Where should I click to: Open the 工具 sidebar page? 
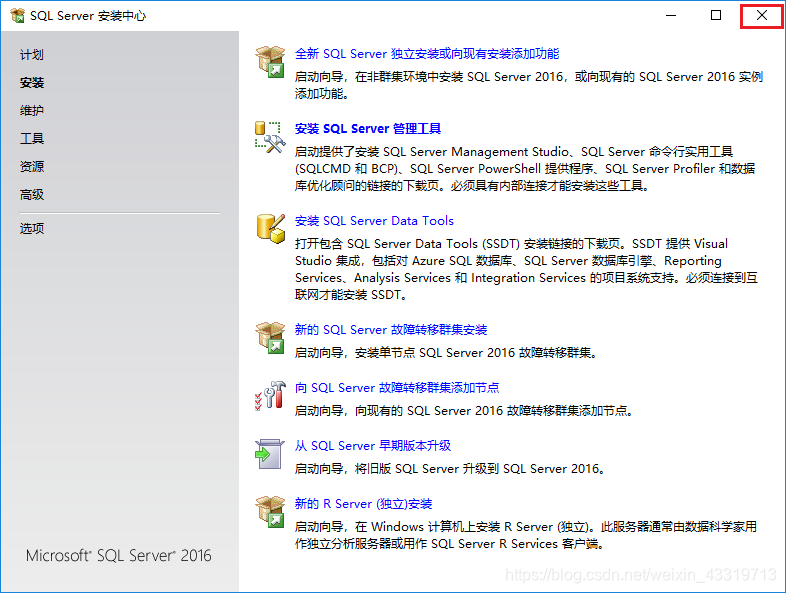(32, 138)
